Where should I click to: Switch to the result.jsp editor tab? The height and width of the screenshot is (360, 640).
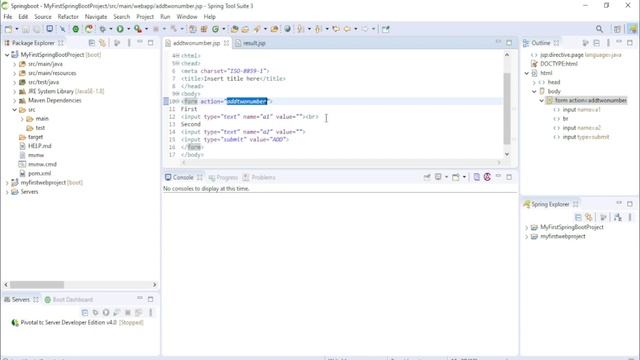pos(254,43)
